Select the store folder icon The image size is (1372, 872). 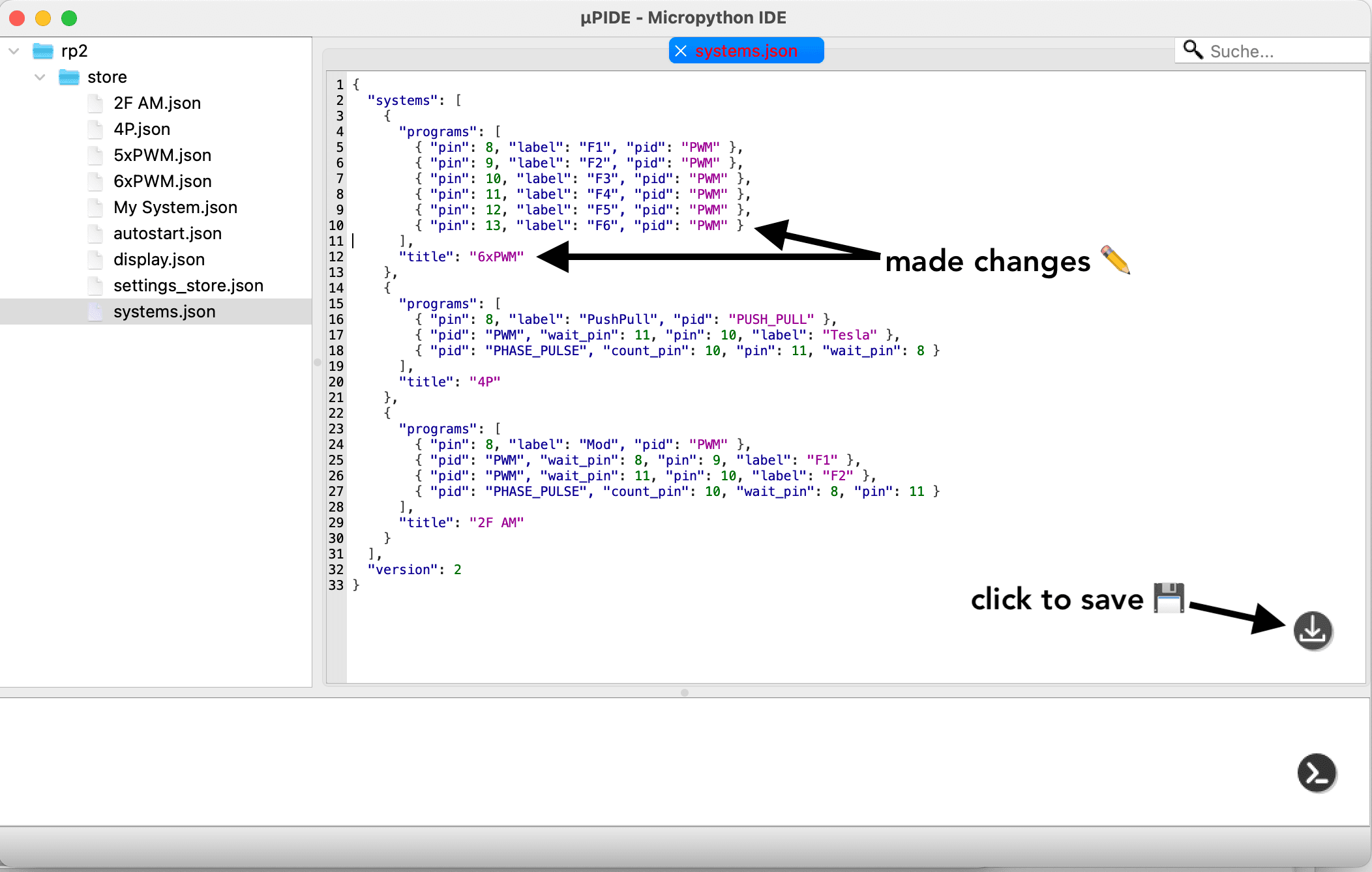[69, 77]
